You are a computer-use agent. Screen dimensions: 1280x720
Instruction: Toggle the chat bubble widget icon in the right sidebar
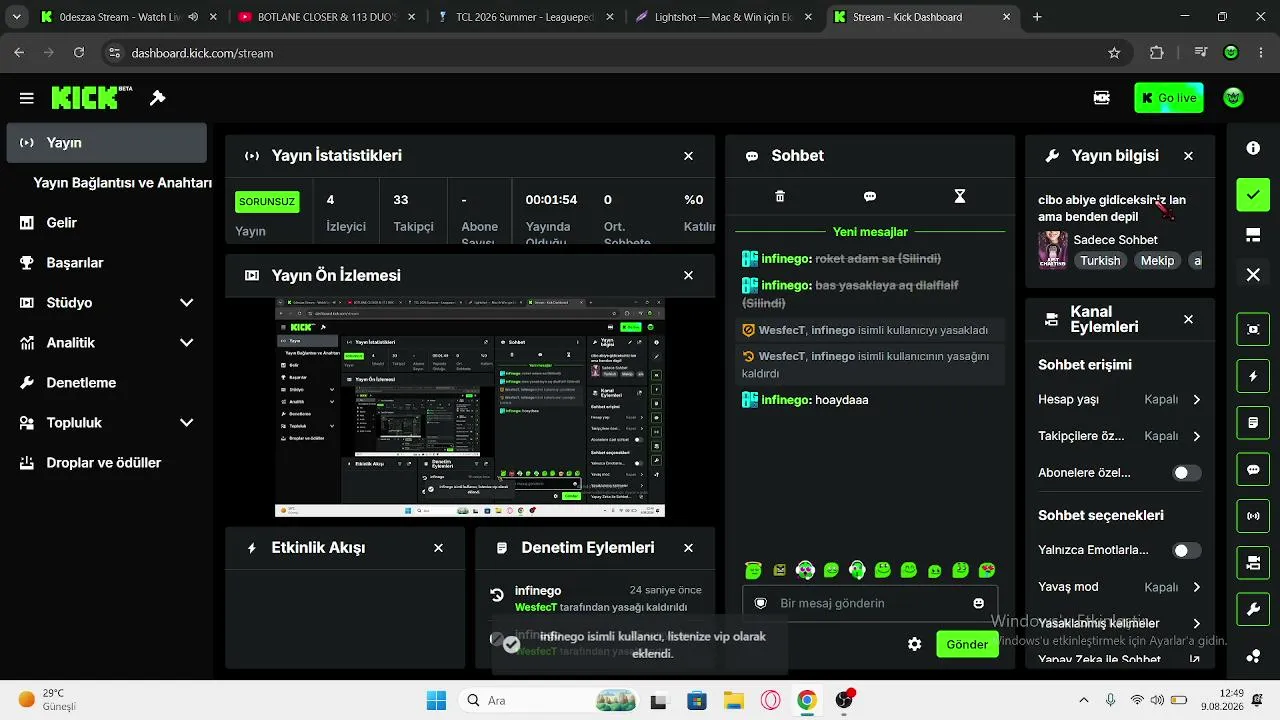tap(1253, 469)
